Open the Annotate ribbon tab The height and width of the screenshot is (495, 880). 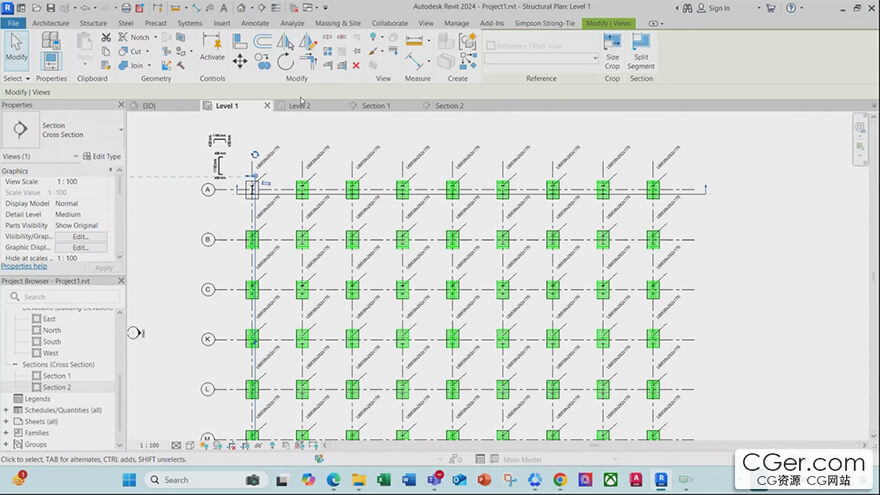255,22
